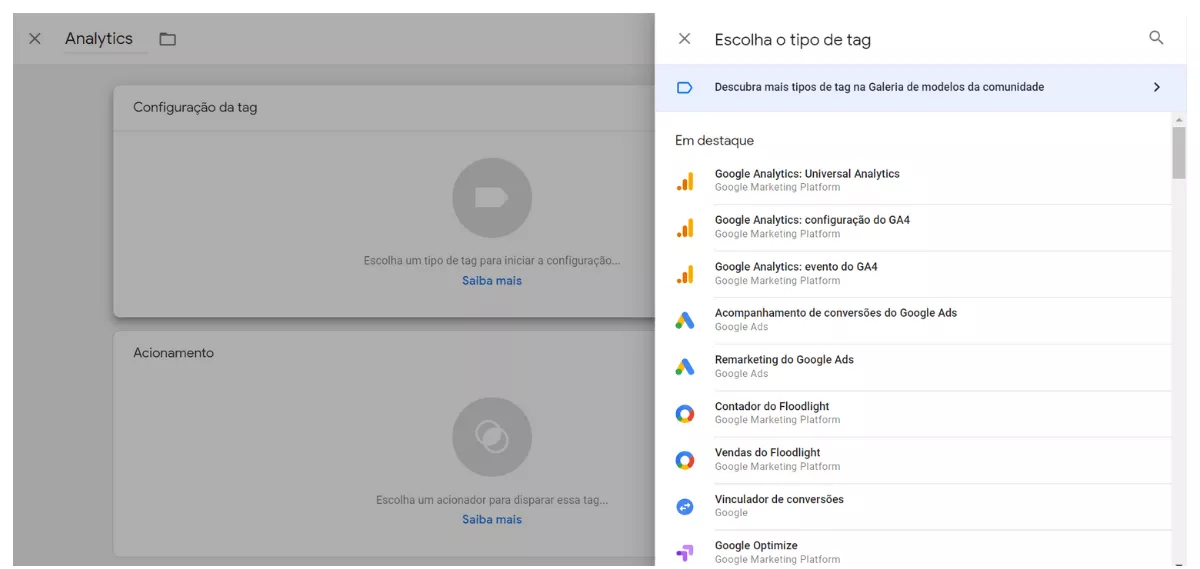Viewport: 1200px width, 569px height.
Task: Click GA4 event bar chart icon
Action: (685, 274)
